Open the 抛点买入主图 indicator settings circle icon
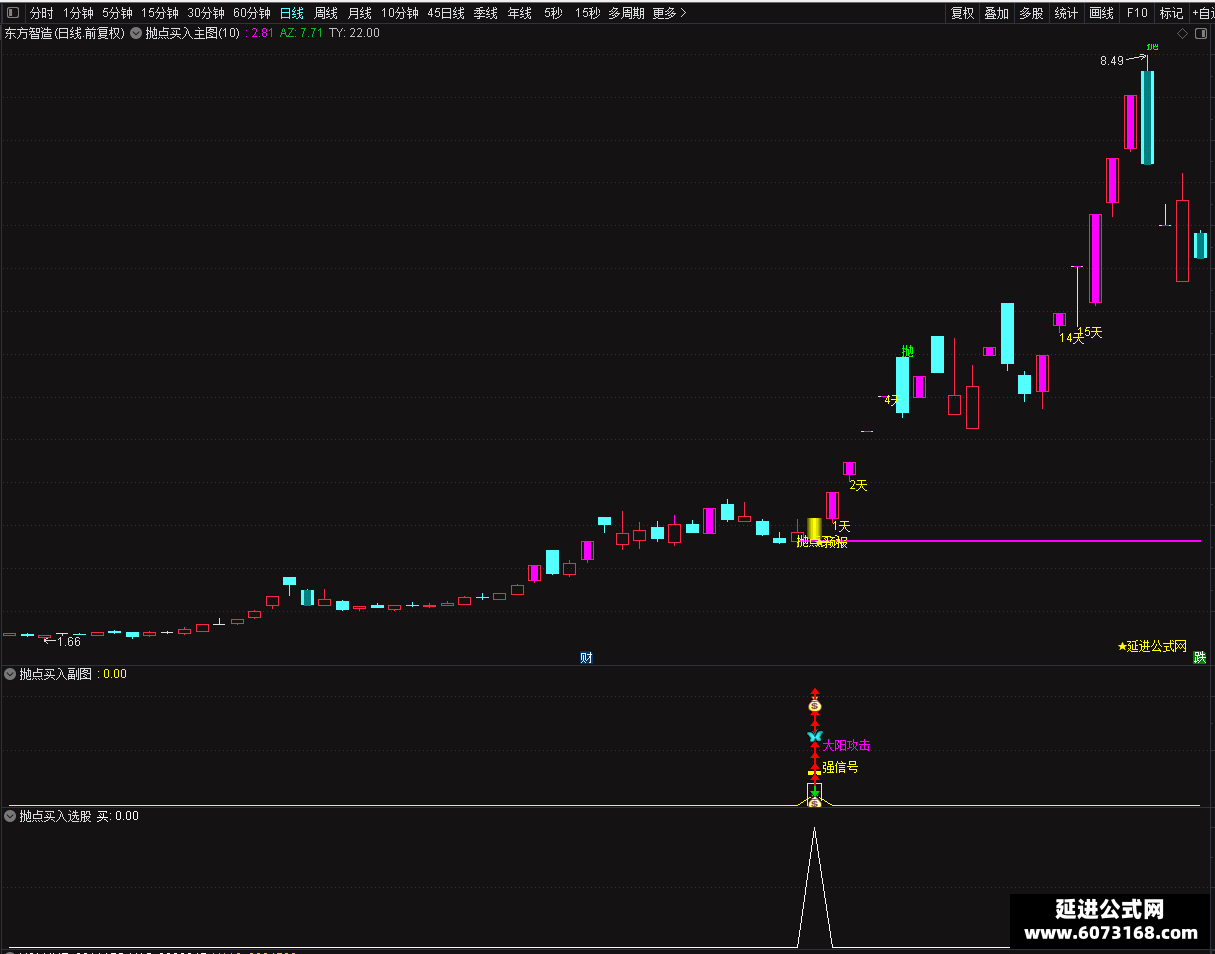1215x954 pixels. (x=136, y=33)
